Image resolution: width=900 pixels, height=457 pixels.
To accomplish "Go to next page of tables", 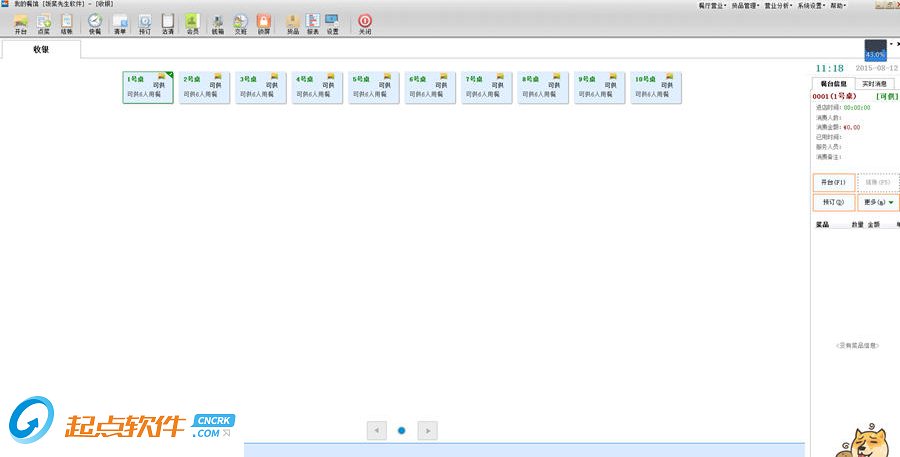I will 428,431.
